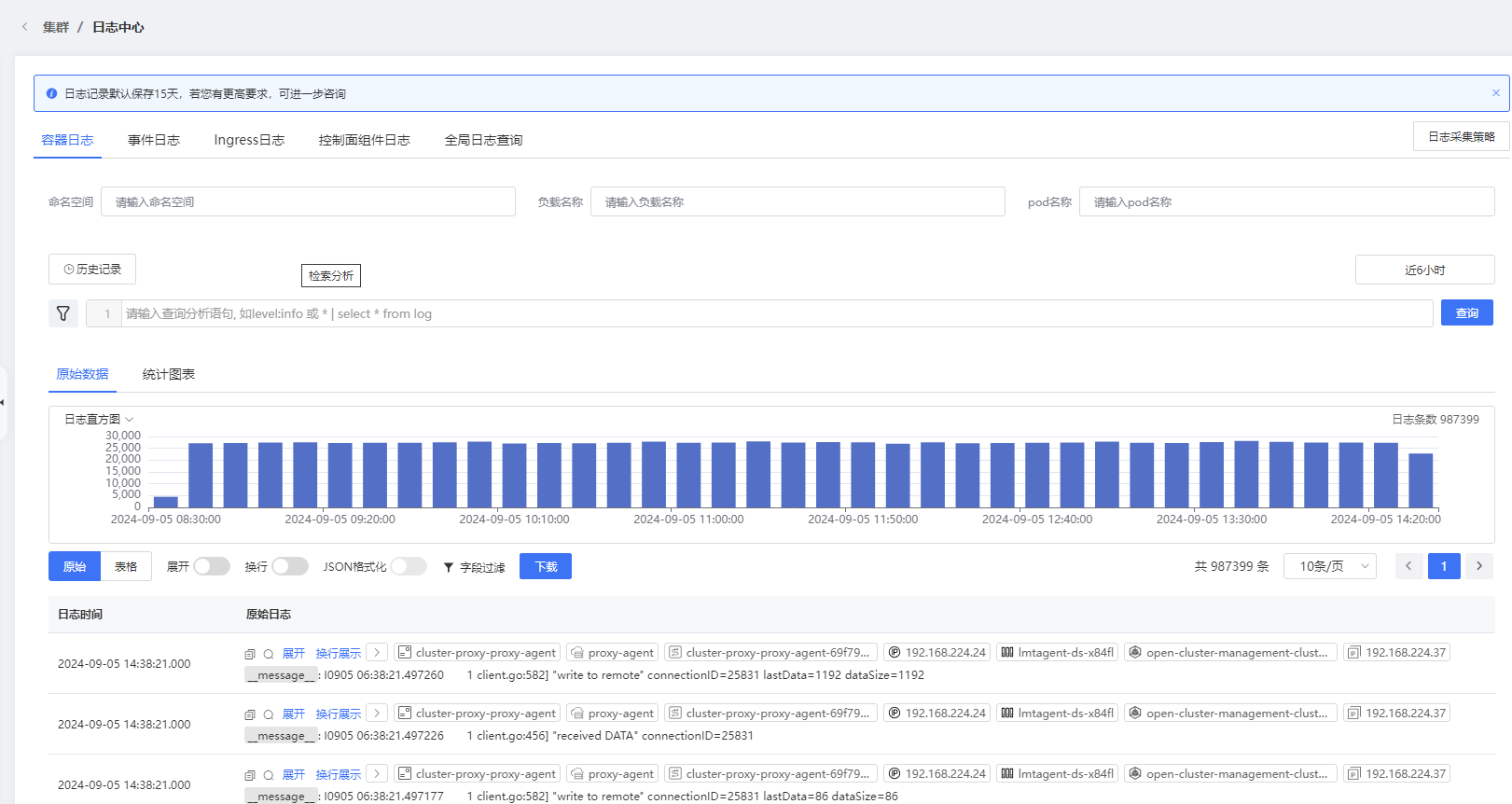Go to next page arrow in pagination
Viewport: 1512px width, 804px height.
[1479, 566]
